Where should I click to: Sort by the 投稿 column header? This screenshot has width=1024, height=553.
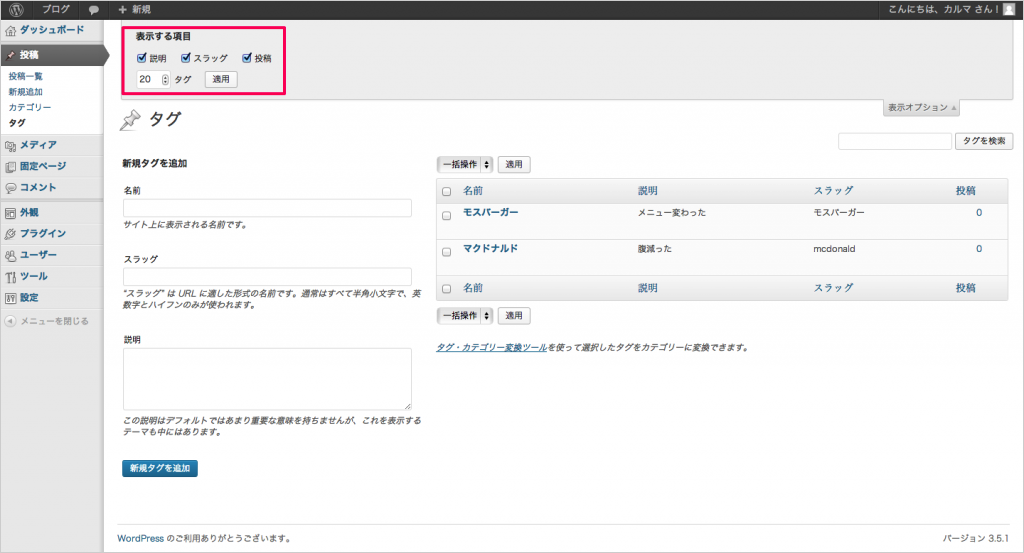[966, 191]
